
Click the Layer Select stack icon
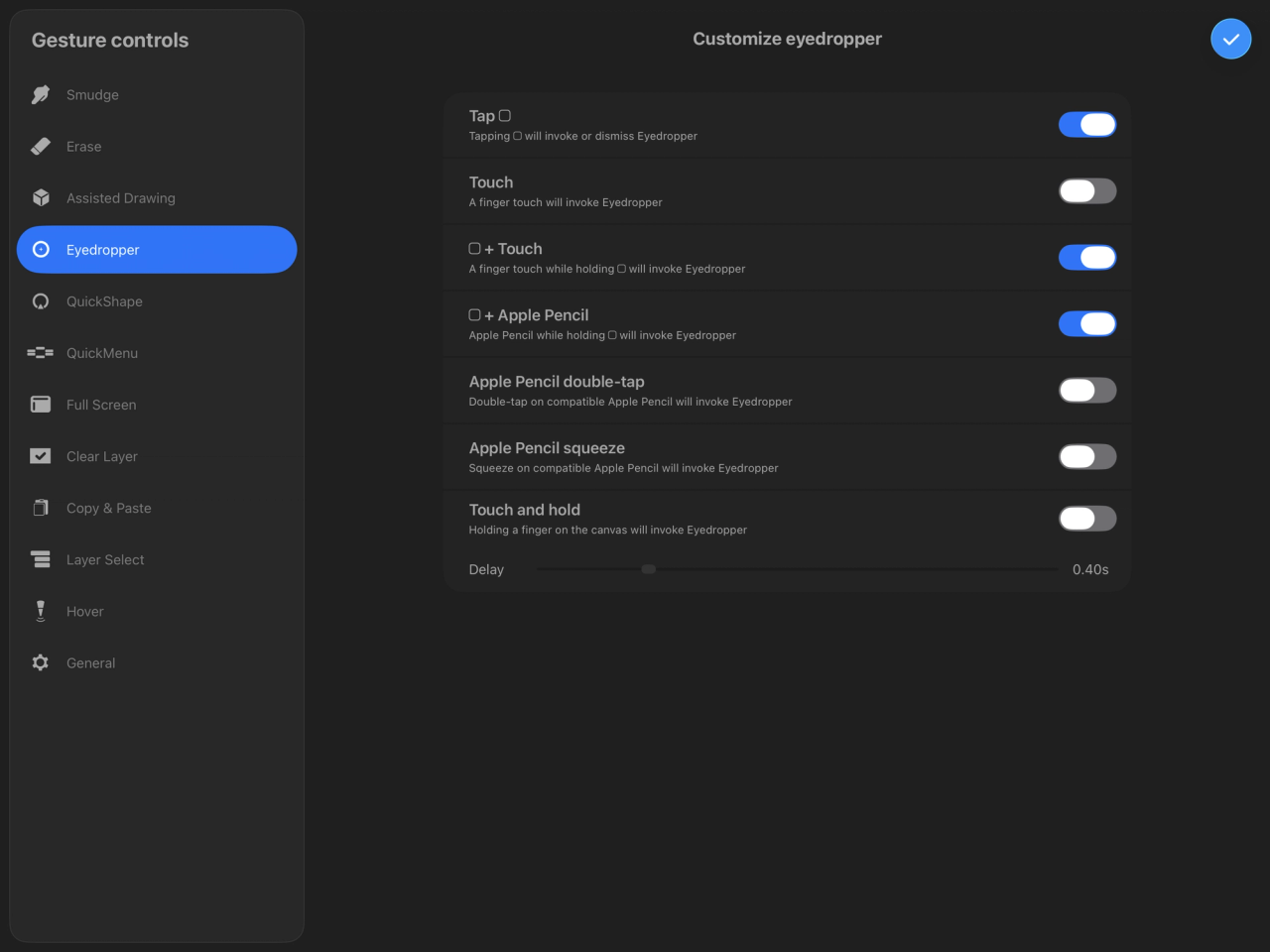[41, 559]
